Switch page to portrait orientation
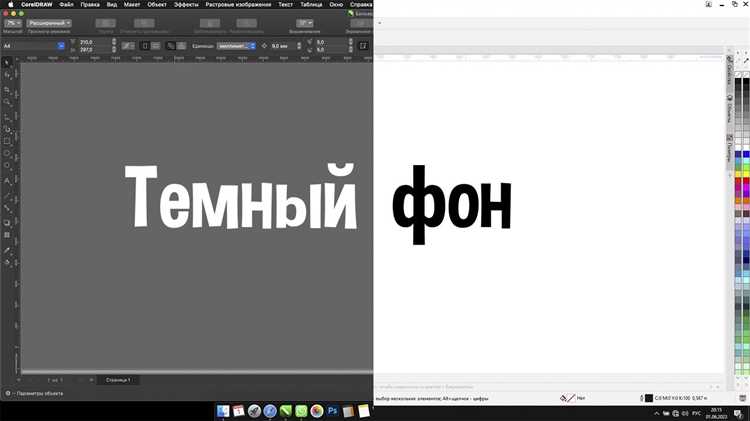The image size is (750, 421). tap(145, 46)
